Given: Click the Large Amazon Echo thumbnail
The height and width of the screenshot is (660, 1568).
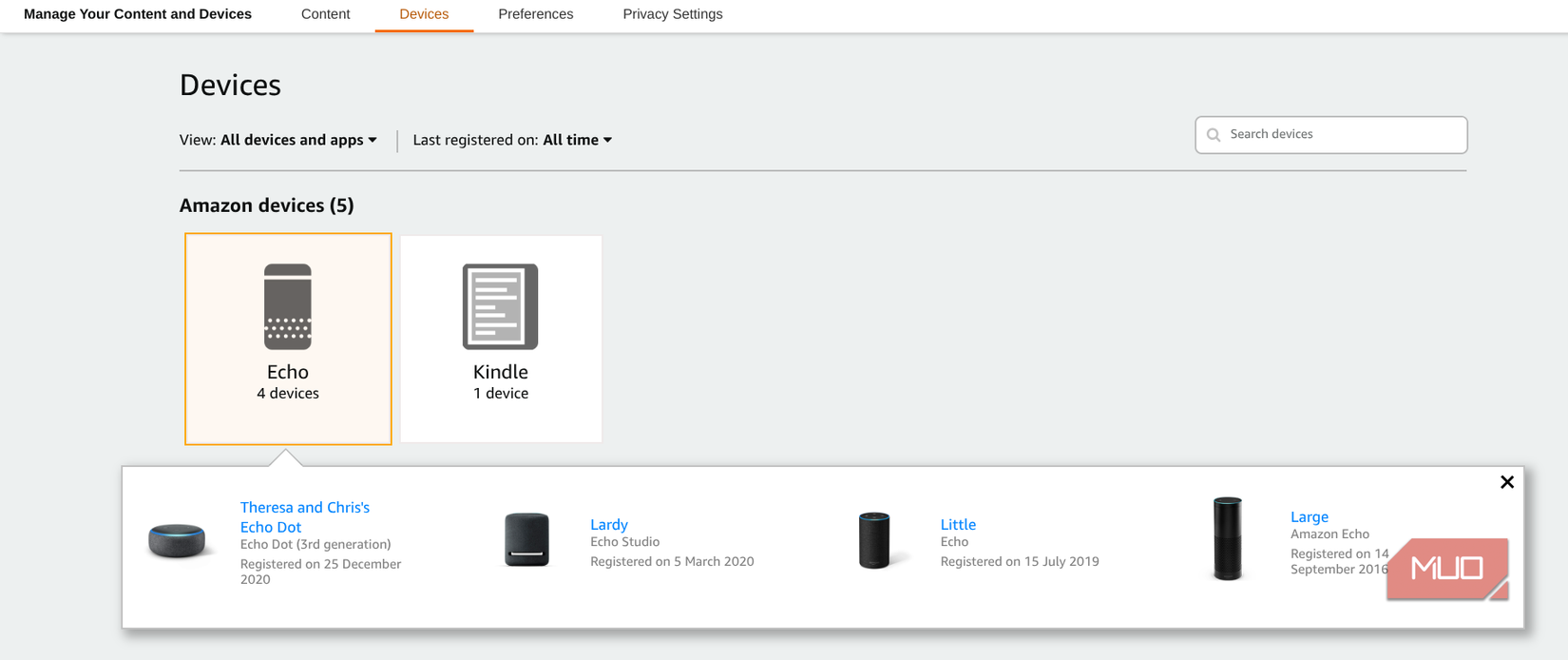Looking at the screenshot, I should [1228, 538].
